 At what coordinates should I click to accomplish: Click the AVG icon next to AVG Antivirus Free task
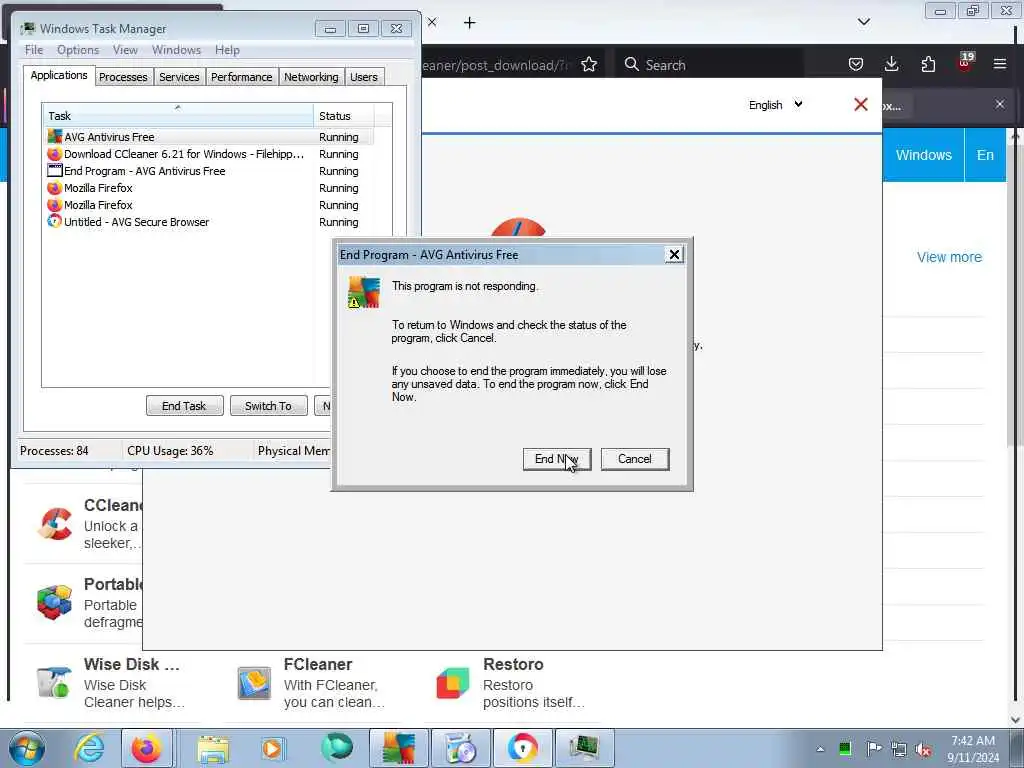[55, 137]
